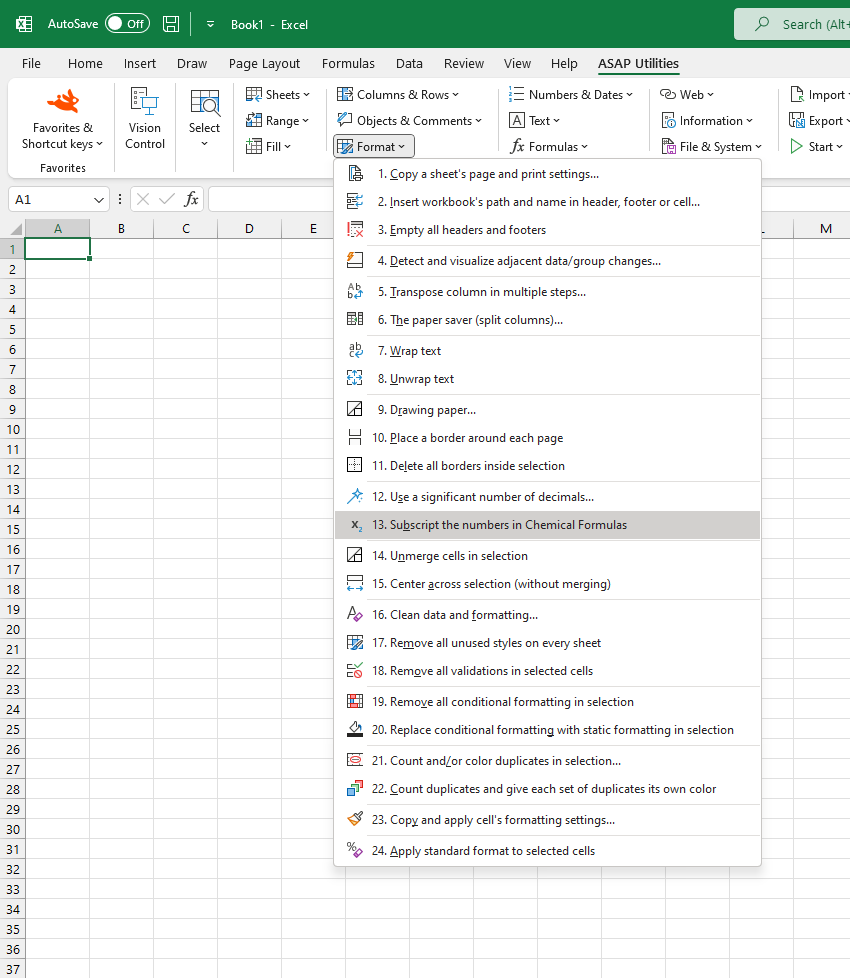850x978 pixels.
Task: Open the ASAP Formulas fx menu
Action: click(x=548, y=147)
